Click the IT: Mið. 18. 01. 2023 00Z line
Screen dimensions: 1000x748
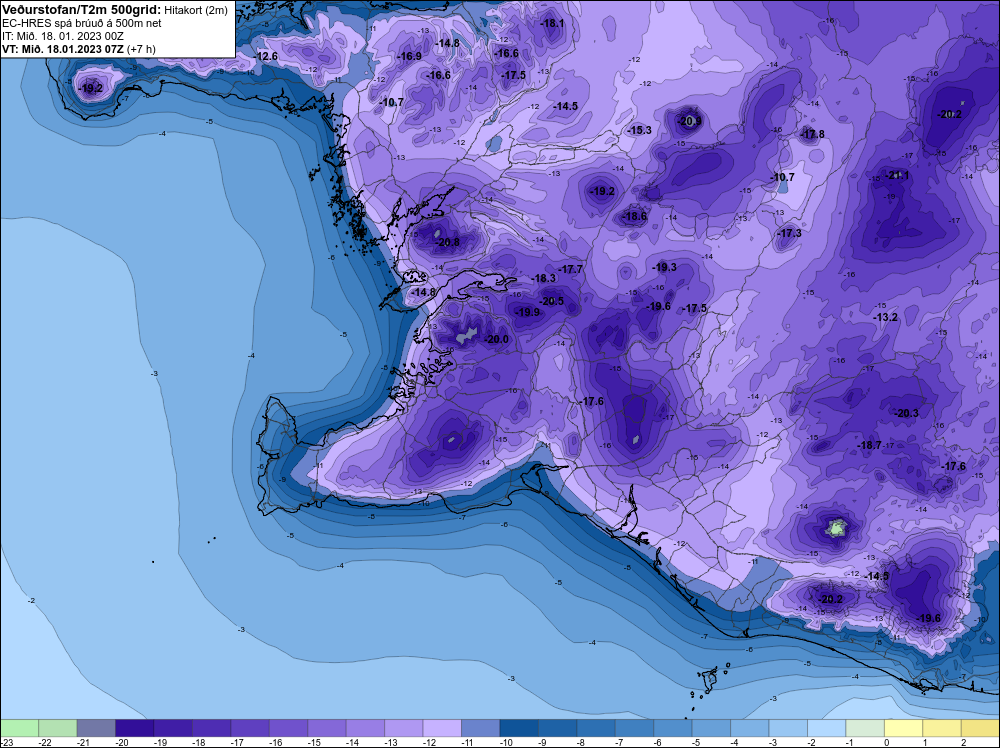[63, 36]
